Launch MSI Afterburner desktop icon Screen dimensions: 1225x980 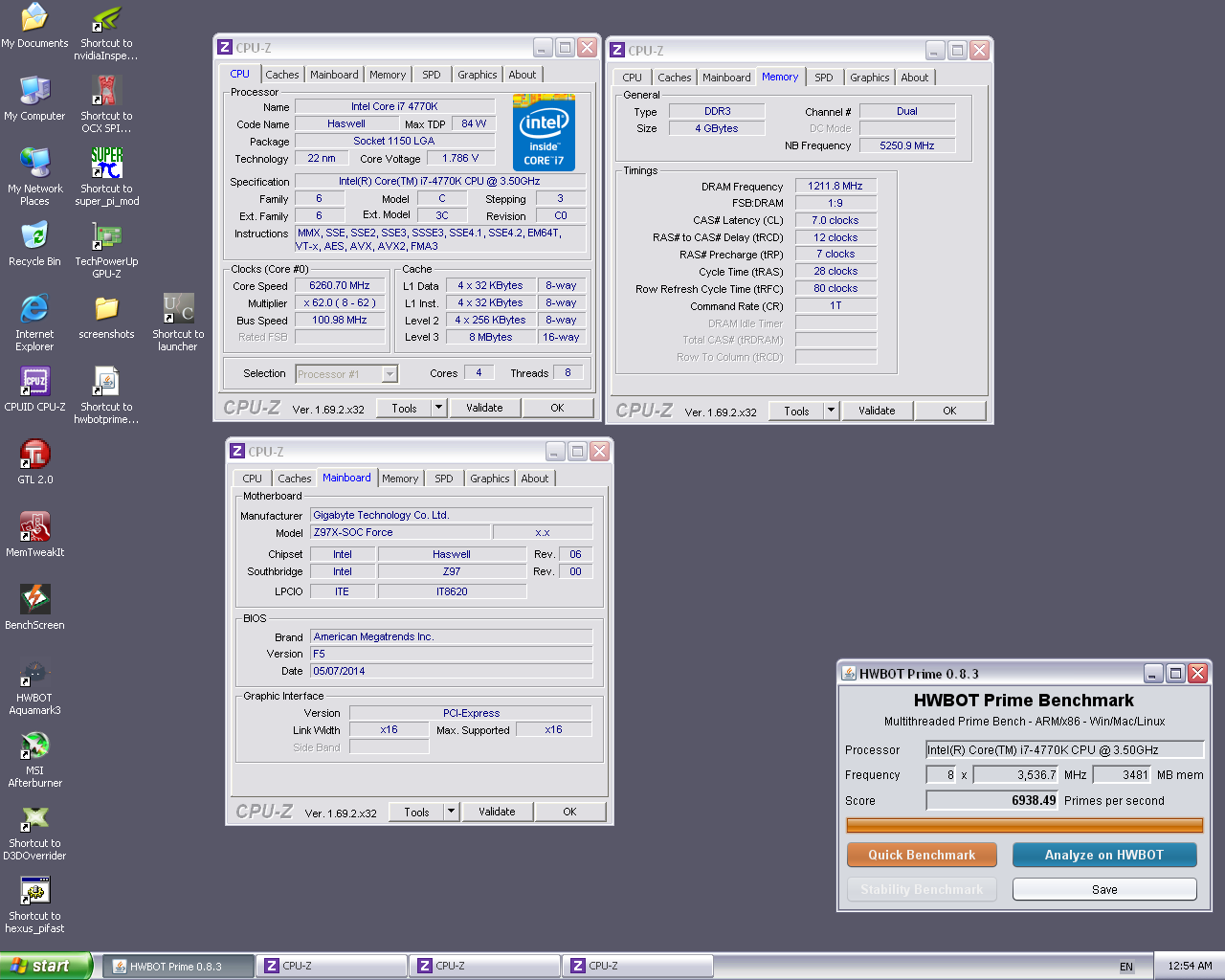click(34, 759)
